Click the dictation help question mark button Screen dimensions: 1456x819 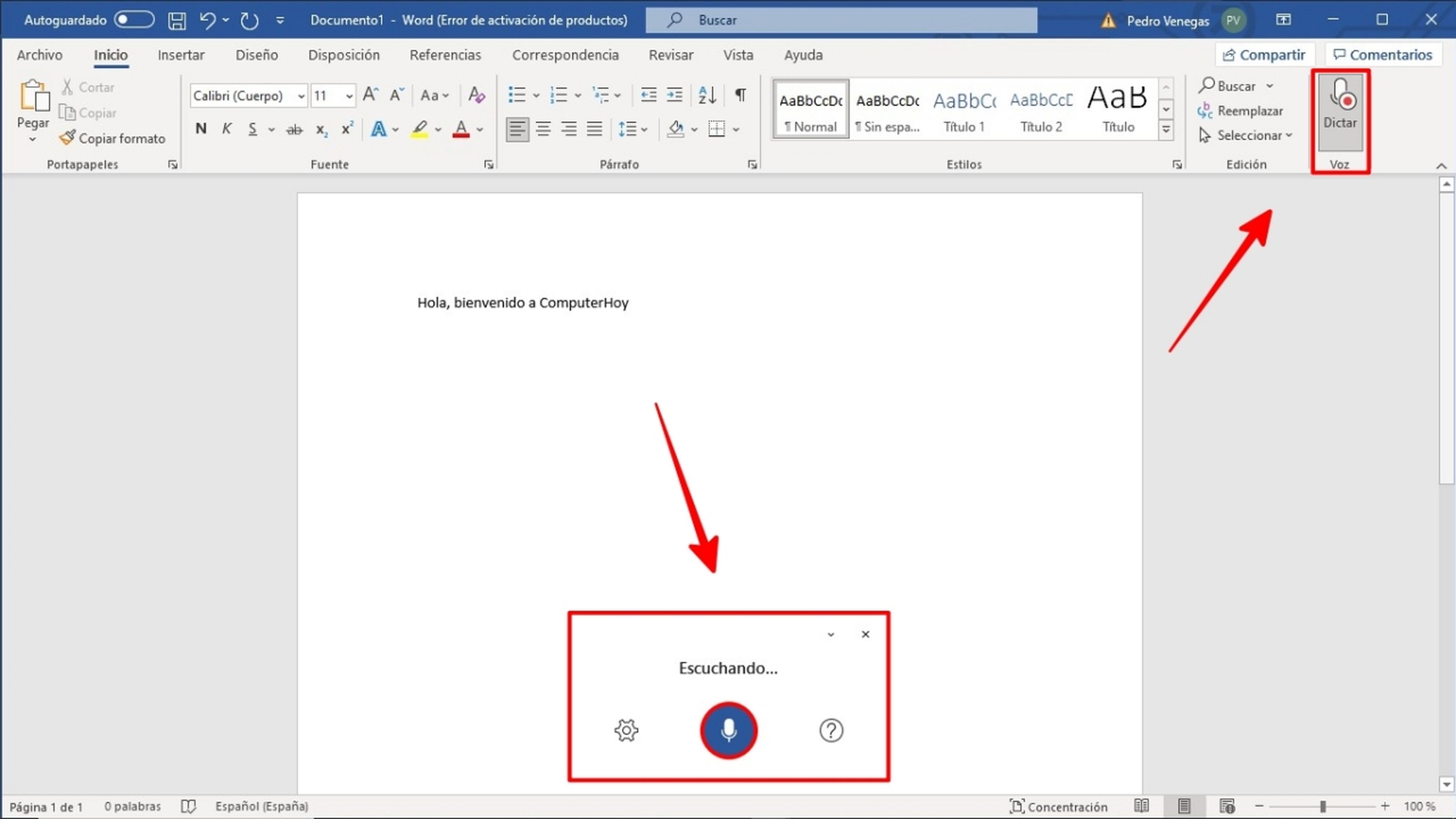pos(831,730)
